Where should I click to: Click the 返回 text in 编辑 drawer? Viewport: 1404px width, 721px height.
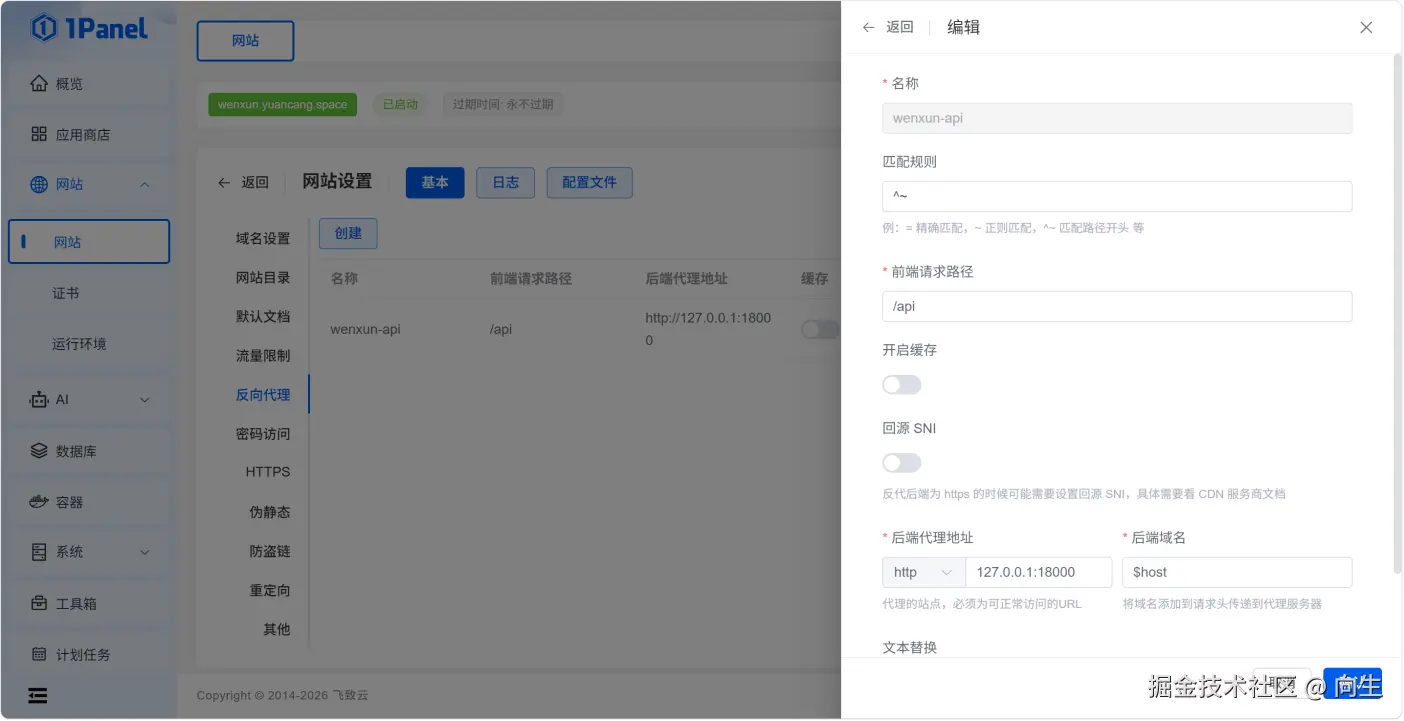tap(900, 27)
